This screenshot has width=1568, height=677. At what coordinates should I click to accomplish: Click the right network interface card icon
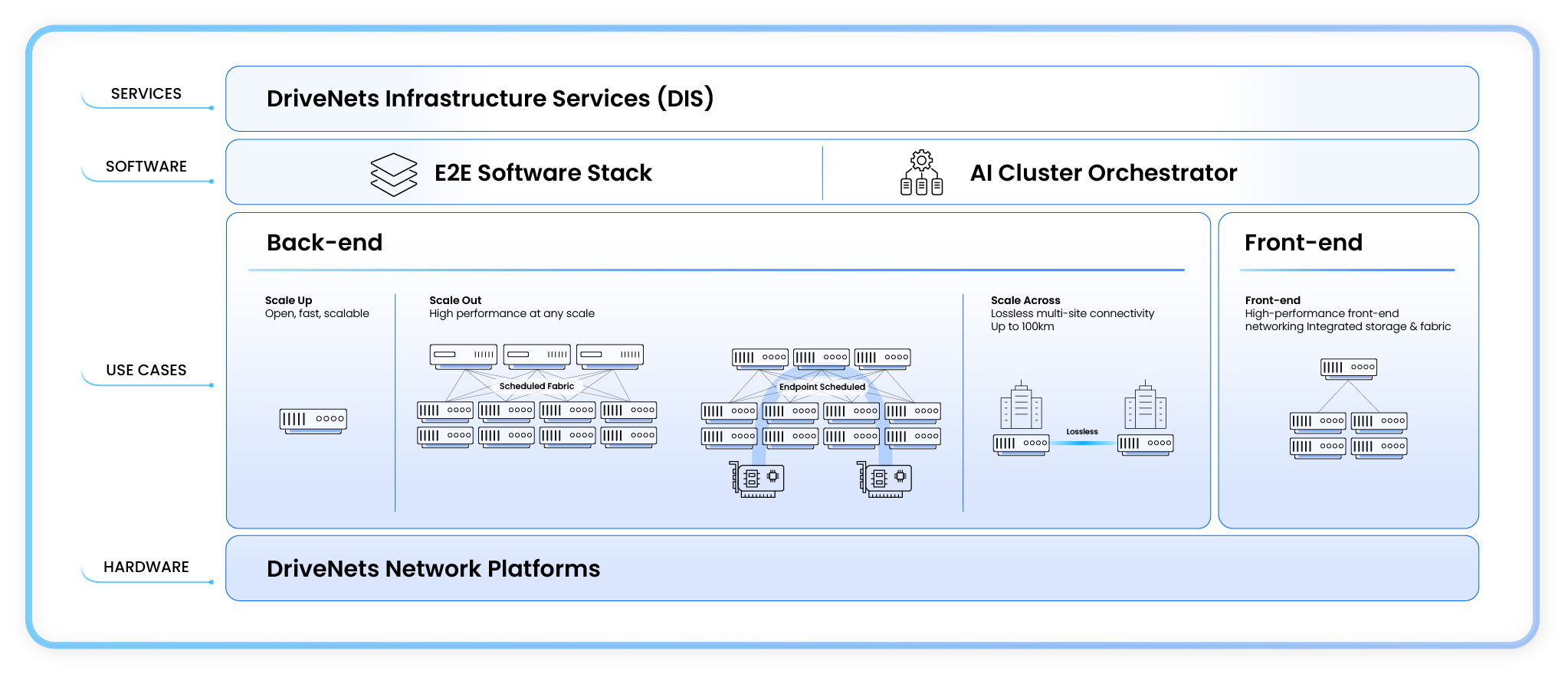click(x=884, y=479)
